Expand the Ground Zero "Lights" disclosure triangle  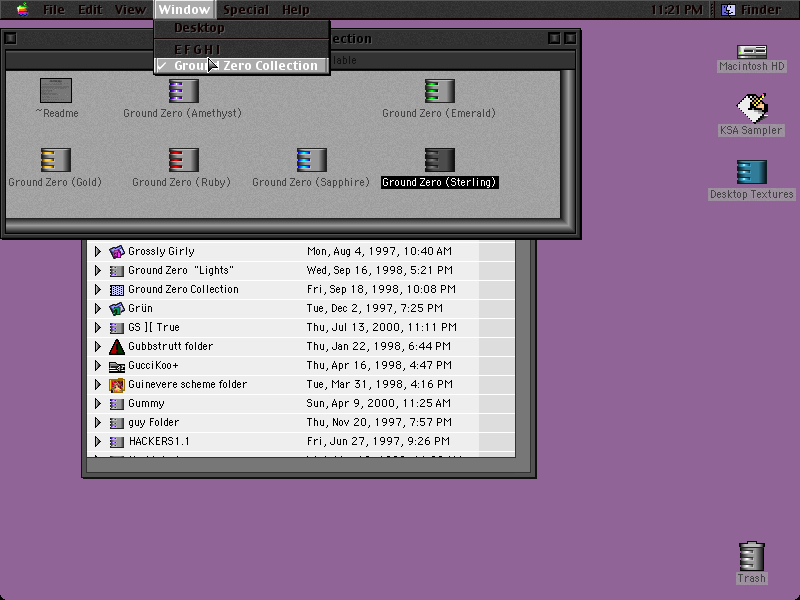tap(97, 270)
